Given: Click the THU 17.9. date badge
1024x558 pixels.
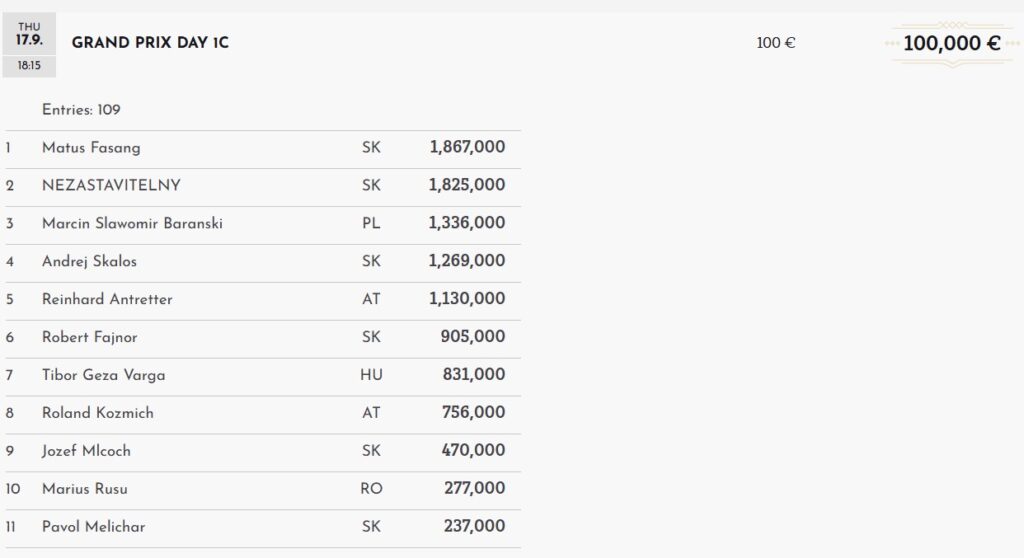Looking at the screenshot, I should click(29, 34).
